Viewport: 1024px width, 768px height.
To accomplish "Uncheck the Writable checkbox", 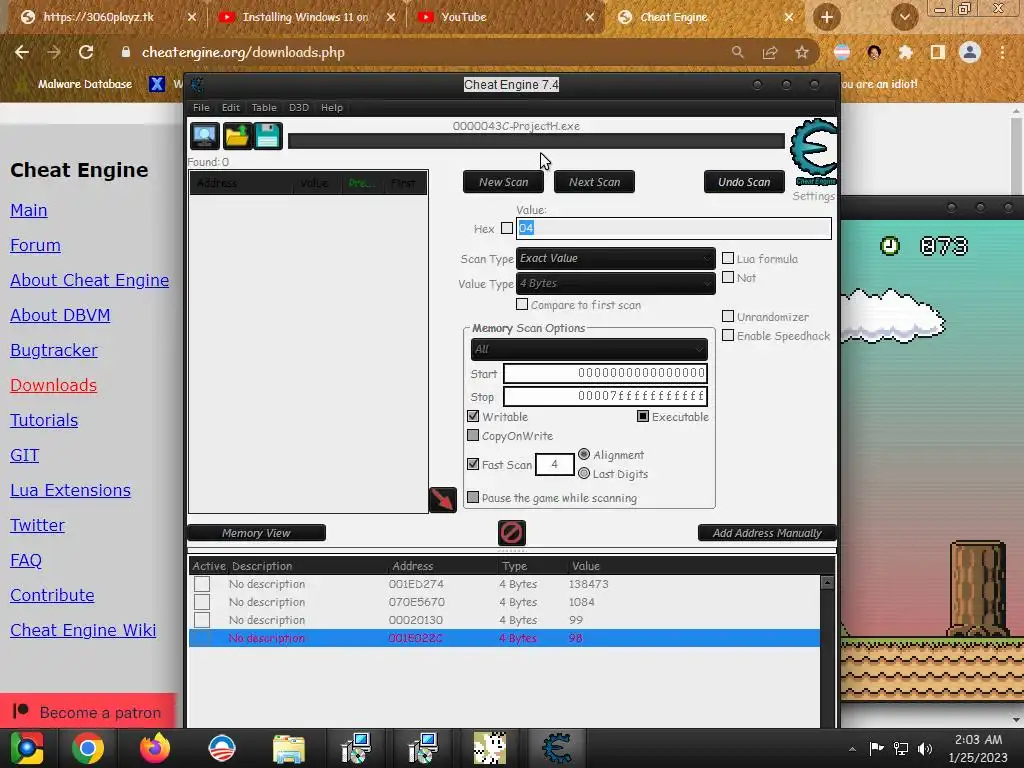I will click(x=473, y=416).
